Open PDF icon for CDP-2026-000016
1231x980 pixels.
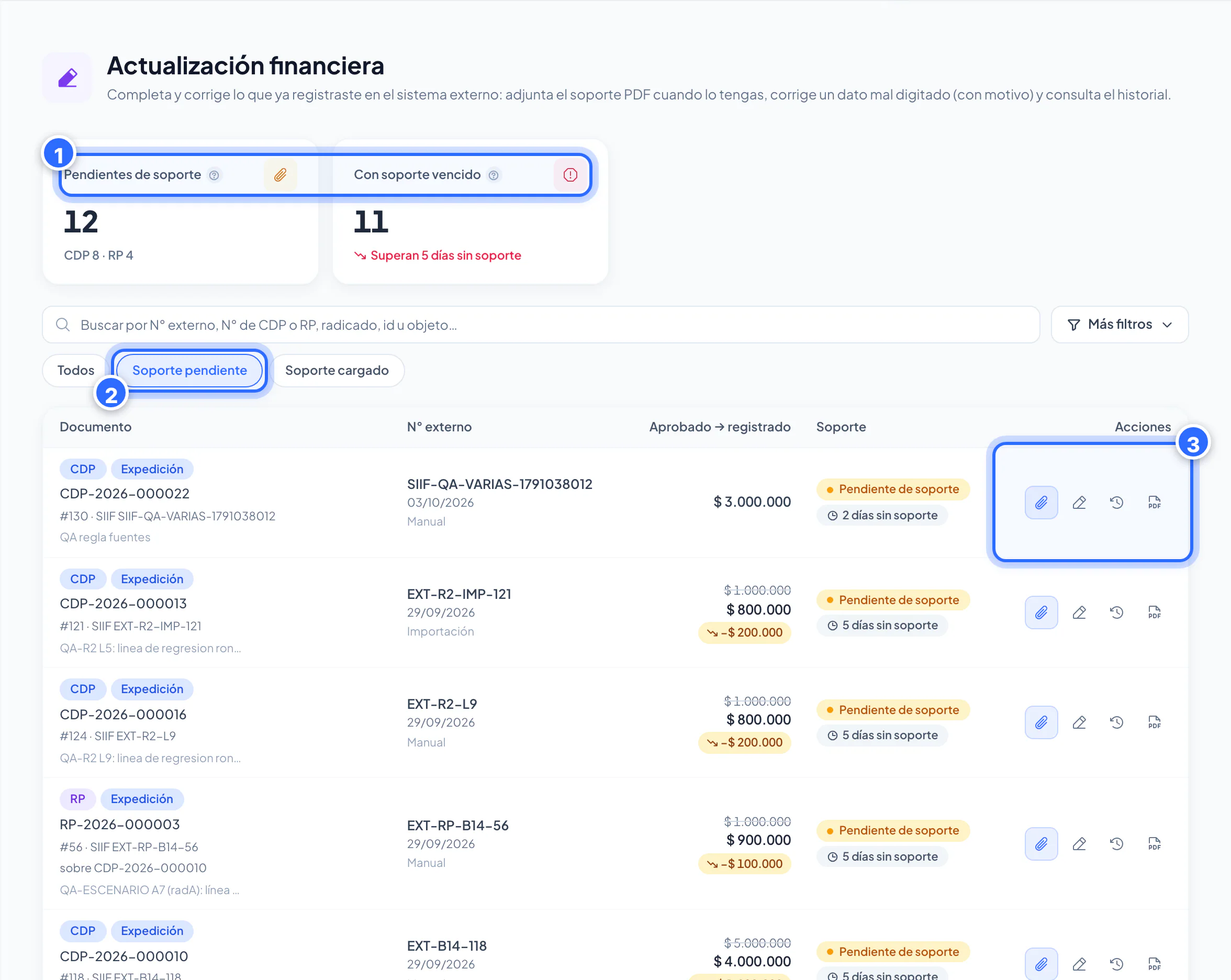point(1154,722)
